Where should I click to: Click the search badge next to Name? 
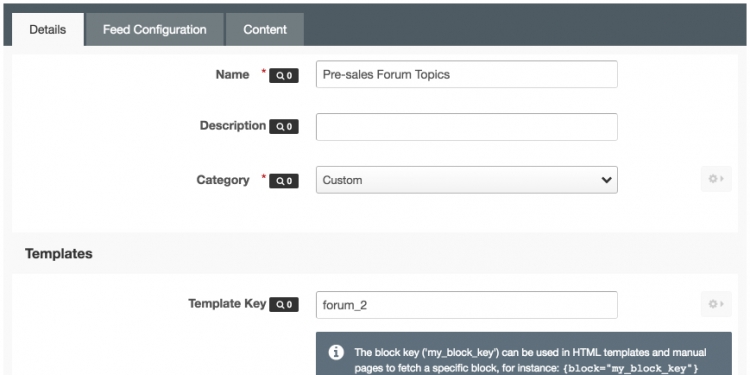coord(284,76)
